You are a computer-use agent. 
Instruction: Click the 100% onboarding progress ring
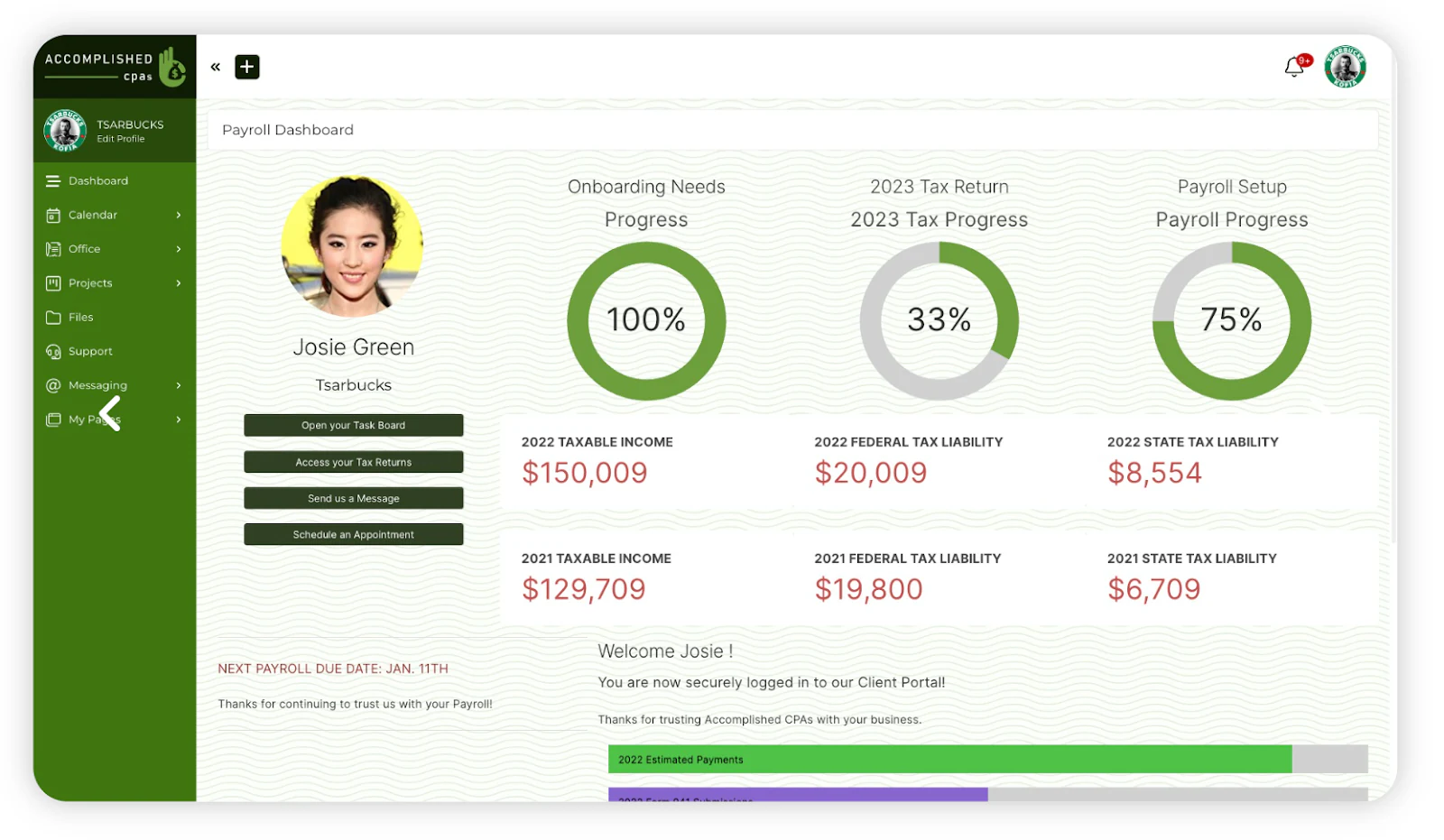(x=646, y=320)
